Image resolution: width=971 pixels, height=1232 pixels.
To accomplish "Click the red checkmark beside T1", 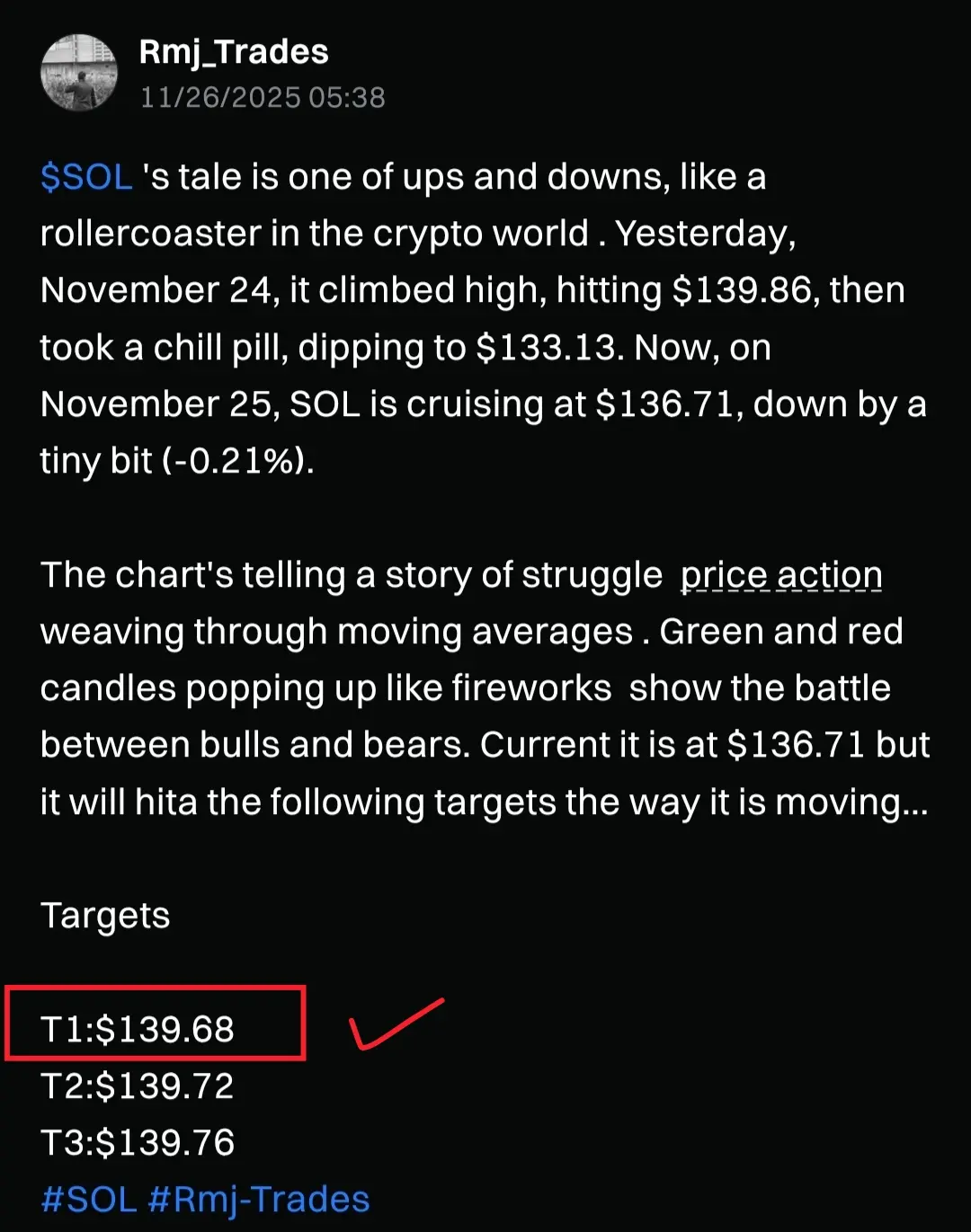I will (x=396, y=1024).
